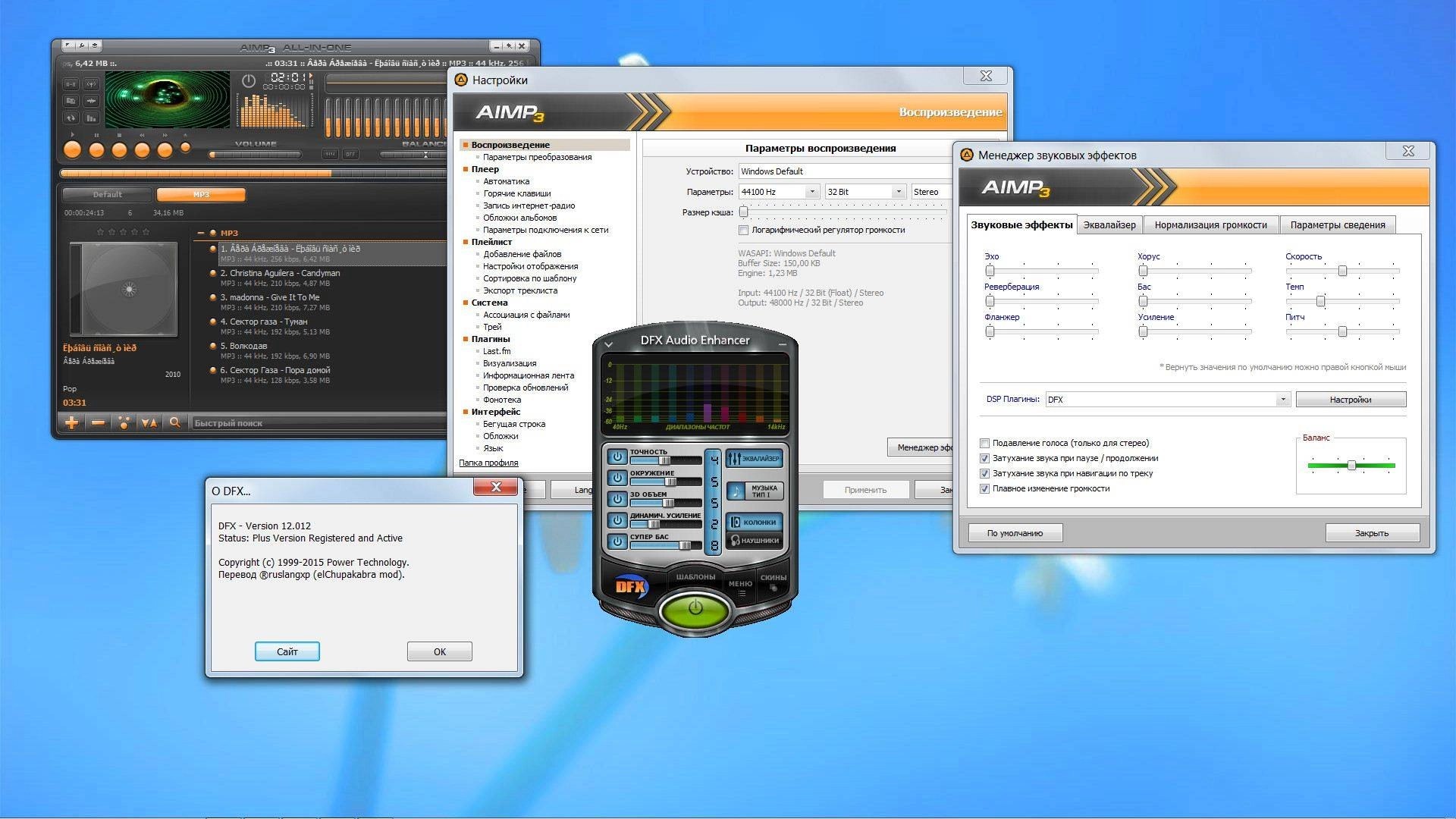The width and height of the screenshot is (1456, 819).
Task: Open the 32 Bit depth dropdown
Action: click(x=865, y=192)
